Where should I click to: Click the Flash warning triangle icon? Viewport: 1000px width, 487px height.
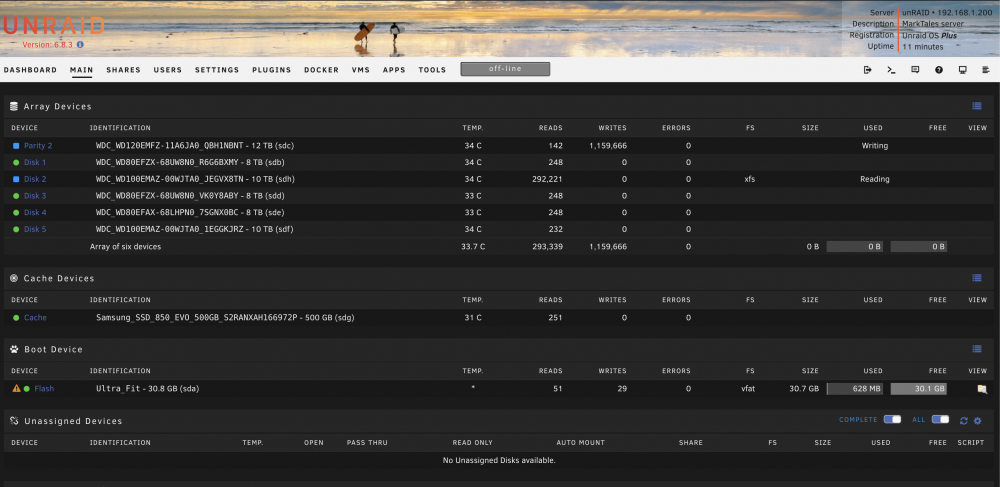click(17, 388)
